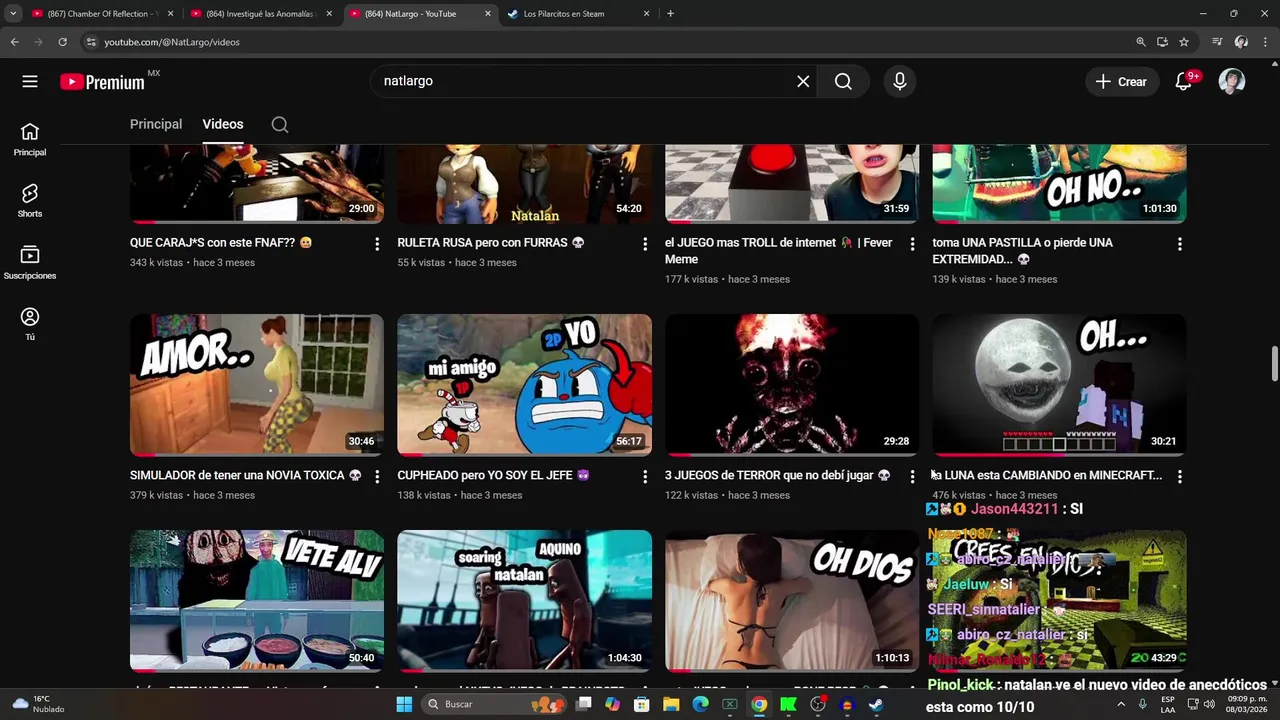1280x720 pixels.
Task: Go to Principal in the sidebar
Action: click(30, 139)
